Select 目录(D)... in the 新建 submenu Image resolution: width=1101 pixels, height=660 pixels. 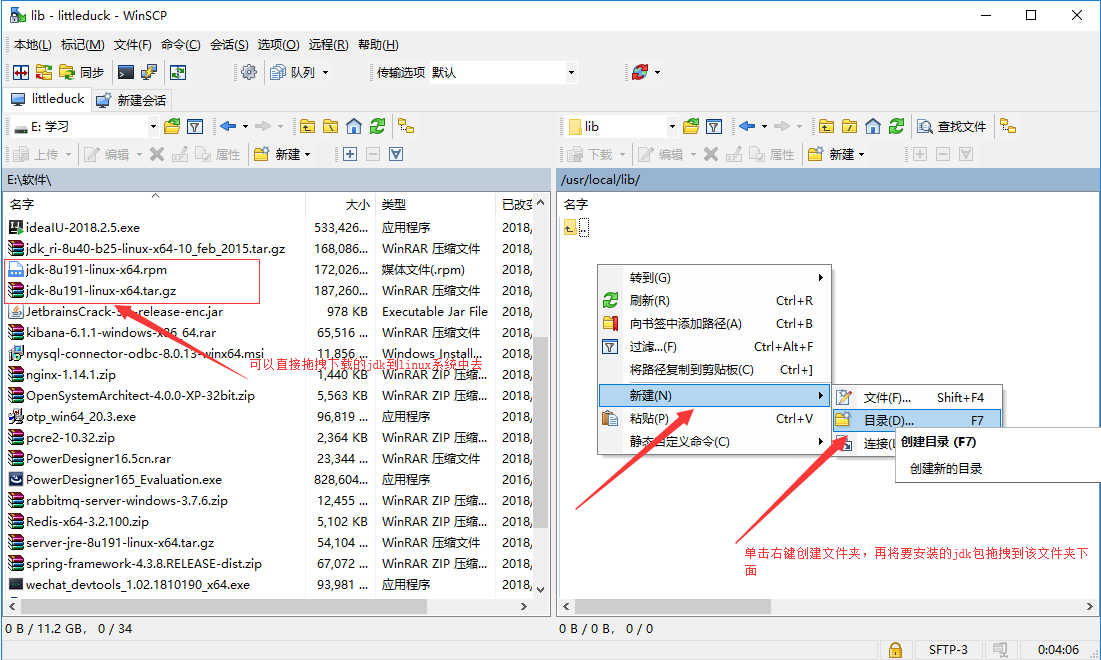pyautogui.click(x=917, y=420)
